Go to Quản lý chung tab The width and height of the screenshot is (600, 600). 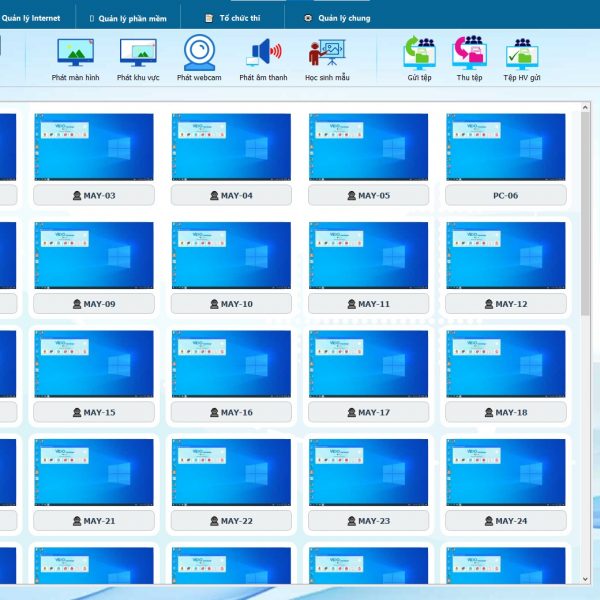coord(338,18)
